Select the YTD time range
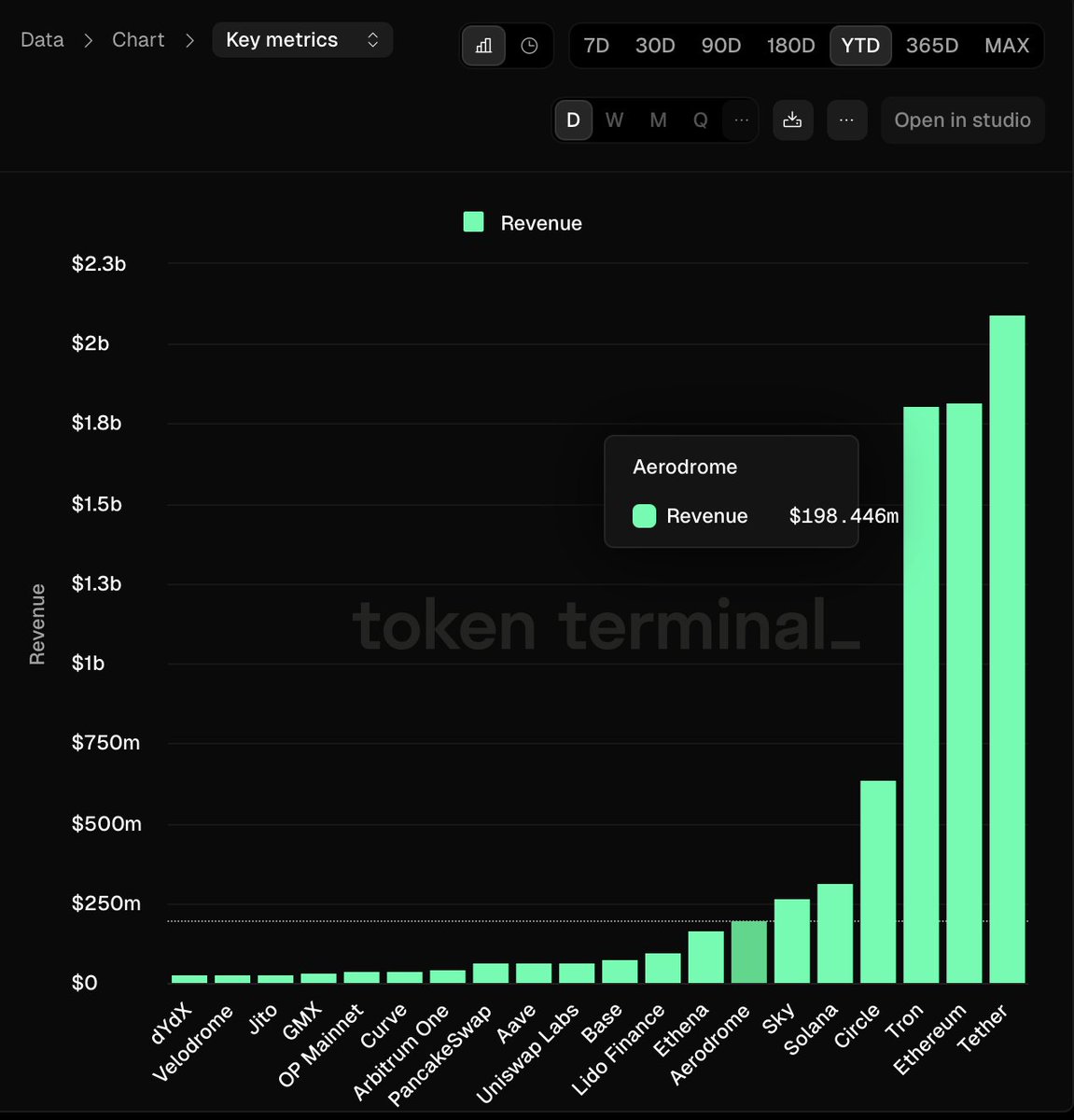This screenshot has width=1074, height=1120. point(860,45)
